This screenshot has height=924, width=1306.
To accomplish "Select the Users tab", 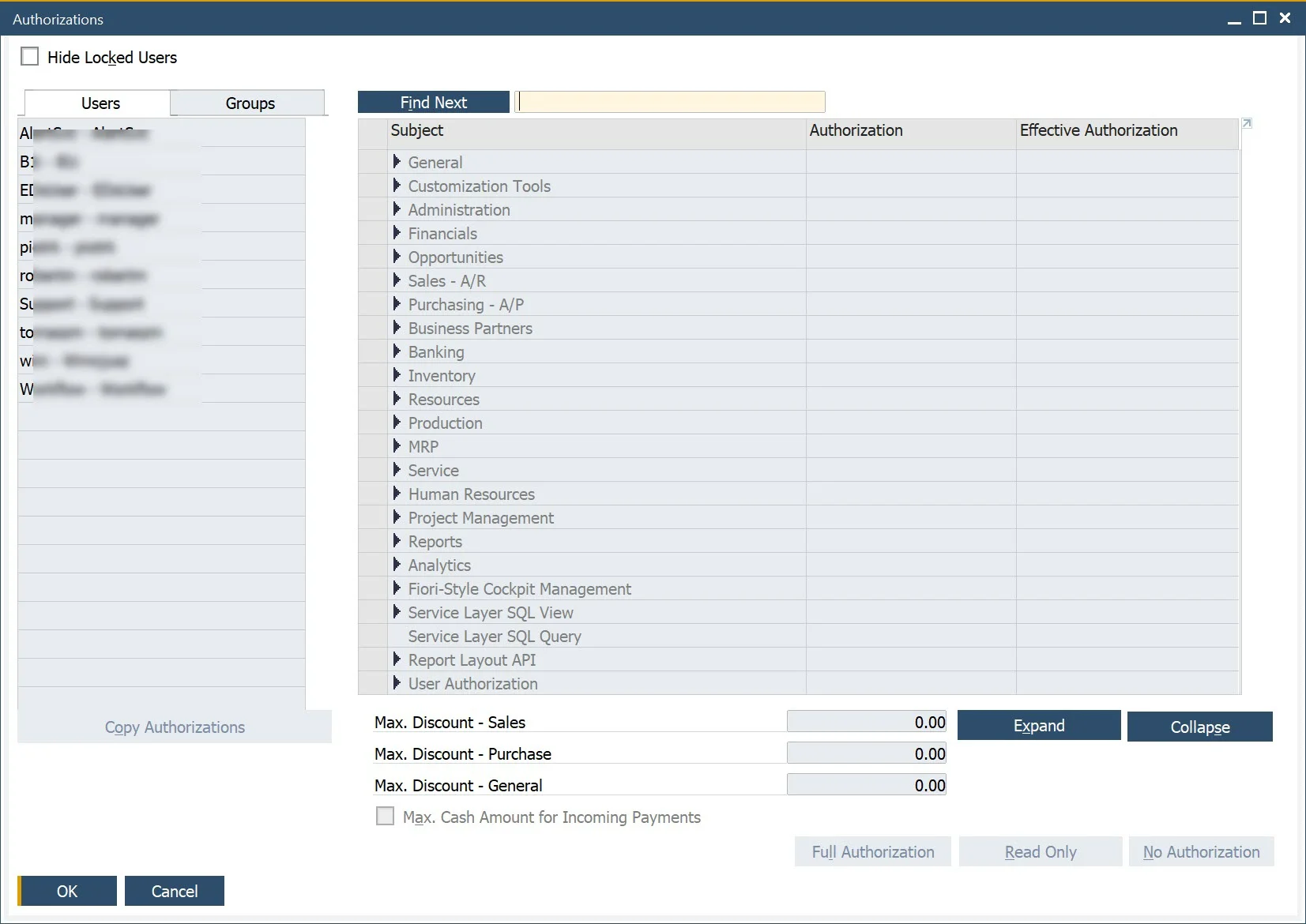I will coord(100,103).
